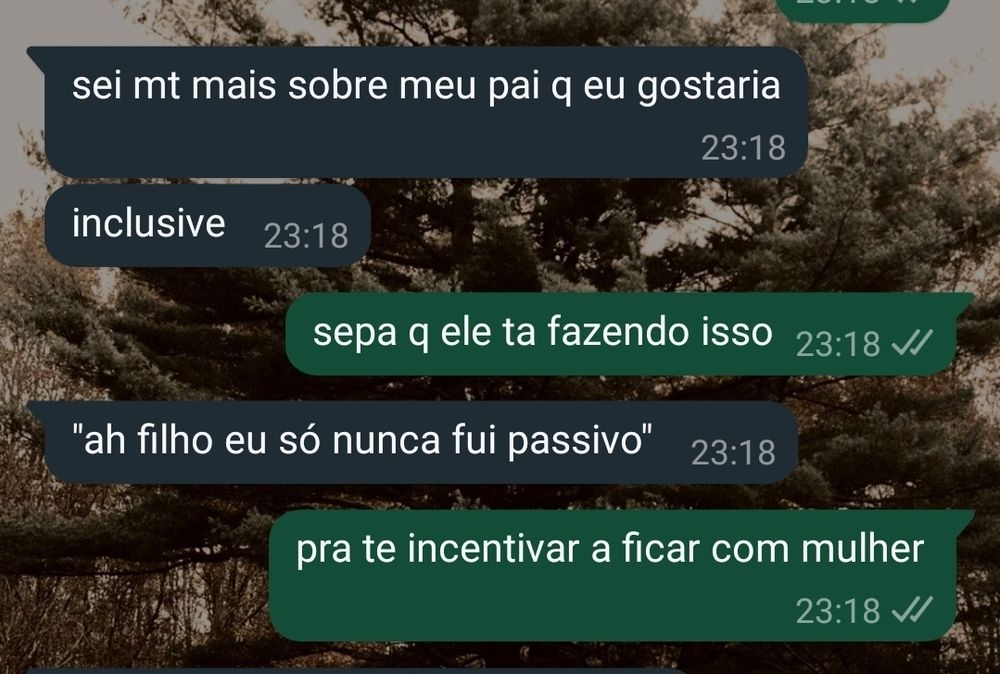
Task: Tap the partially visible green bubble at top
Action: [x=863, y=10]
